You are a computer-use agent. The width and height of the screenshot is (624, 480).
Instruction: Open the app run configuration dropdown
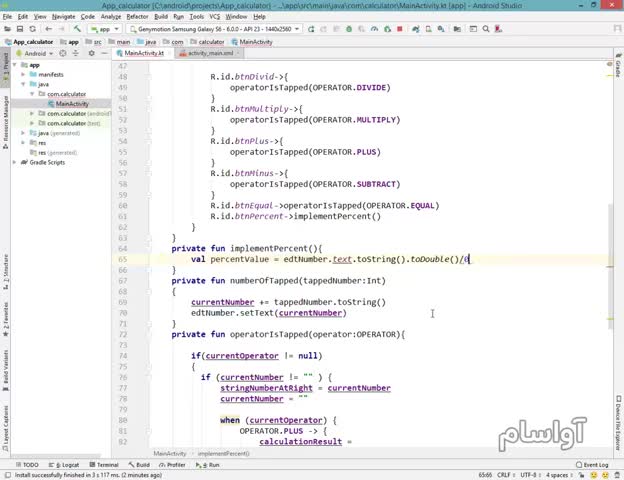coord(102,29)
